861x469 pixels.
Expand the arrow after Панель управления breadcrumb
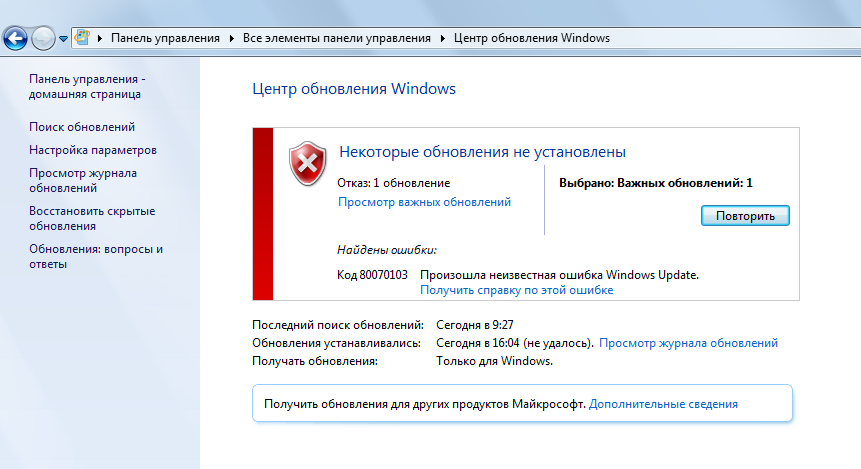coord(231,38)
